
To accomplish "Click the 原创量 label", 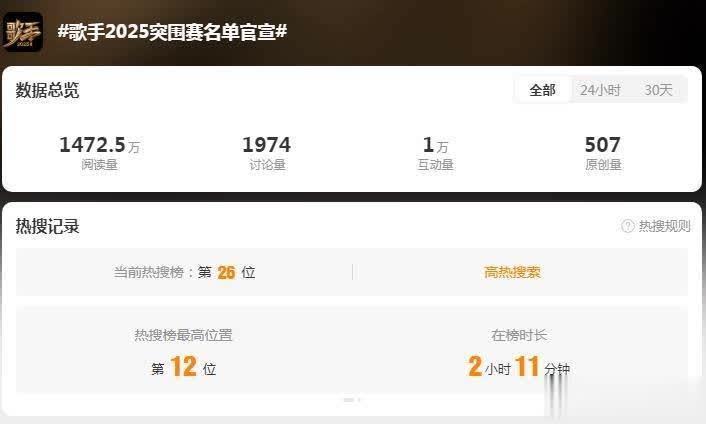I will click(603, 165).
